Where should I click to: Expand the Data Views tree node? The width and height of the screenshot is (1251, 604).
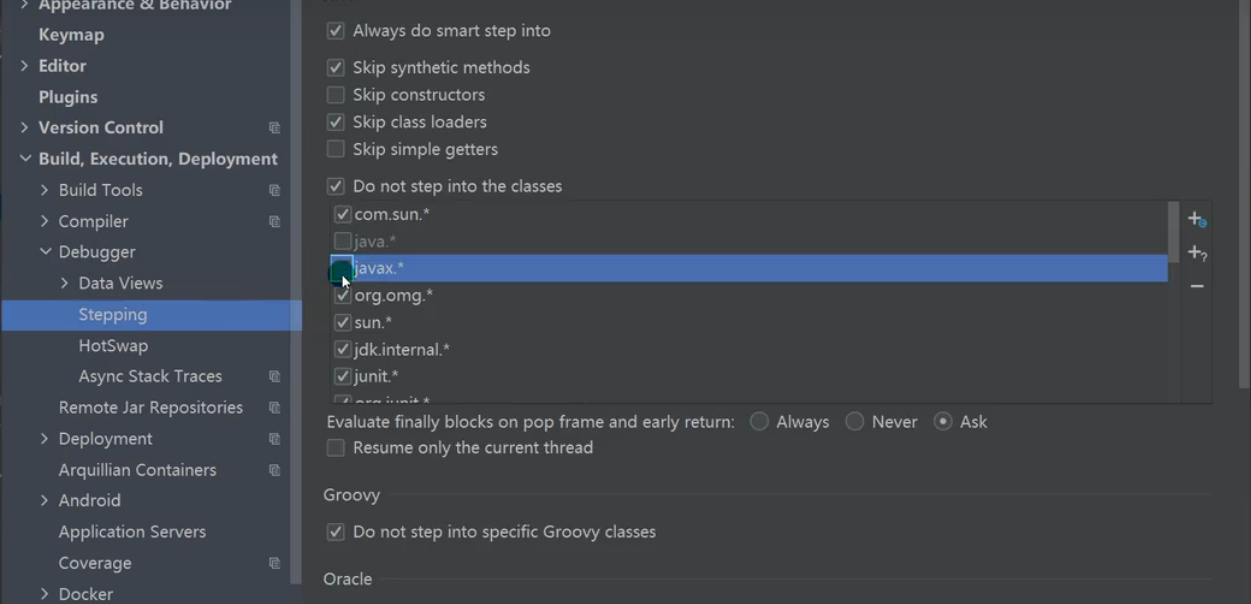point(65,283)
